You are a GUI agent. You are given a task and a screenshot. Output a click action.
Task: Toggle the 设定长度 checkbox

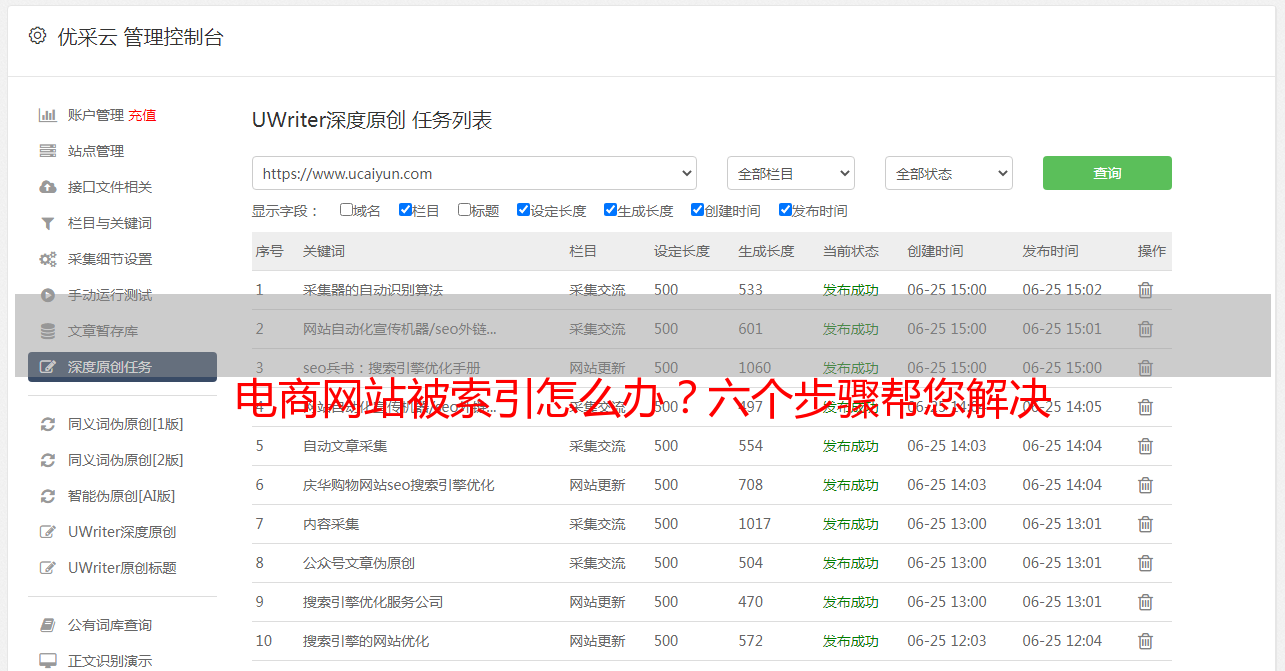coord(523,210)
